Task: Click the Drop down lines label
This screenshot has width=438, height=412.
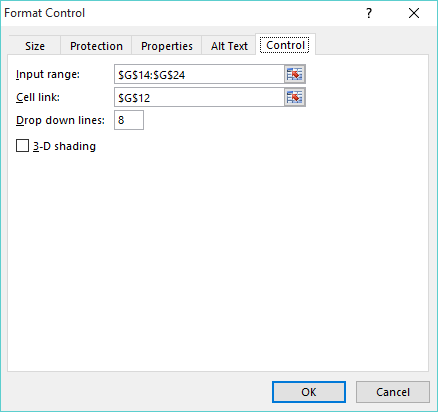Action: [x=60, y=120]
